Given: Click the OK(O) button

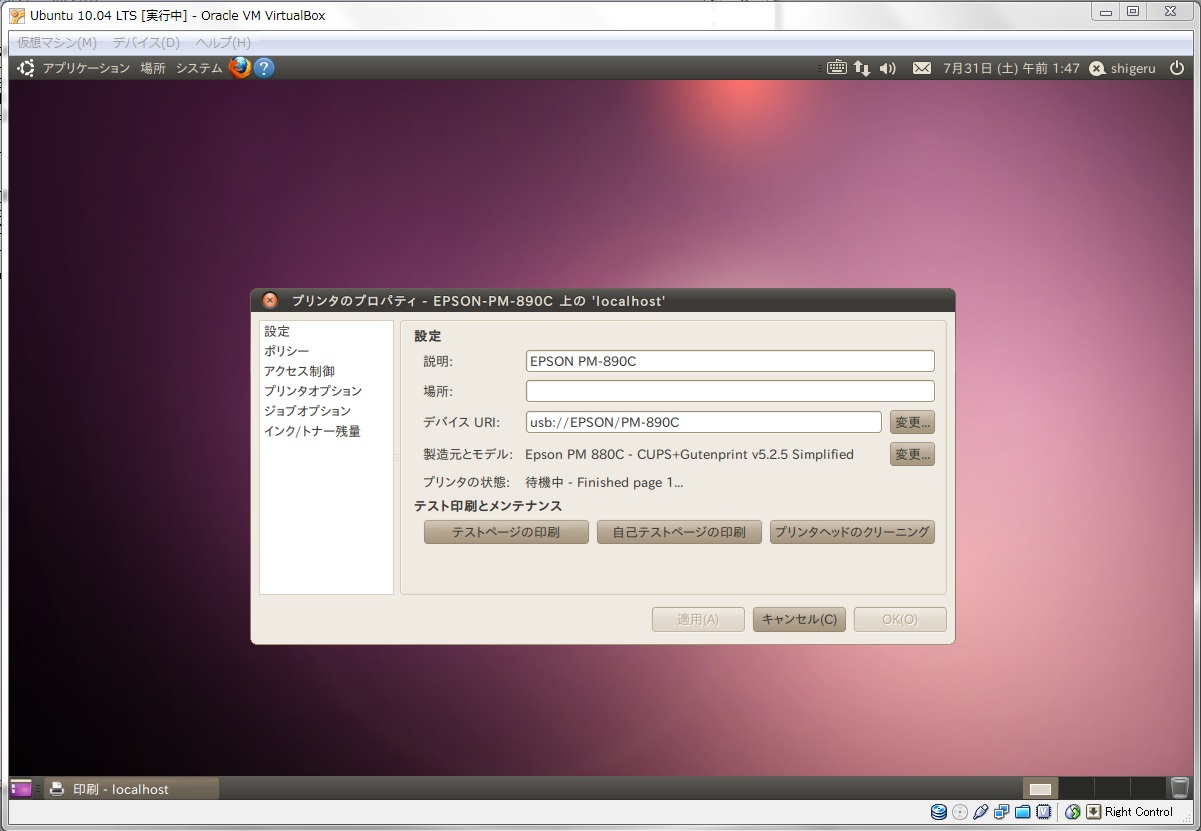Looking at the screenshot, I should (x=900, y=619).
